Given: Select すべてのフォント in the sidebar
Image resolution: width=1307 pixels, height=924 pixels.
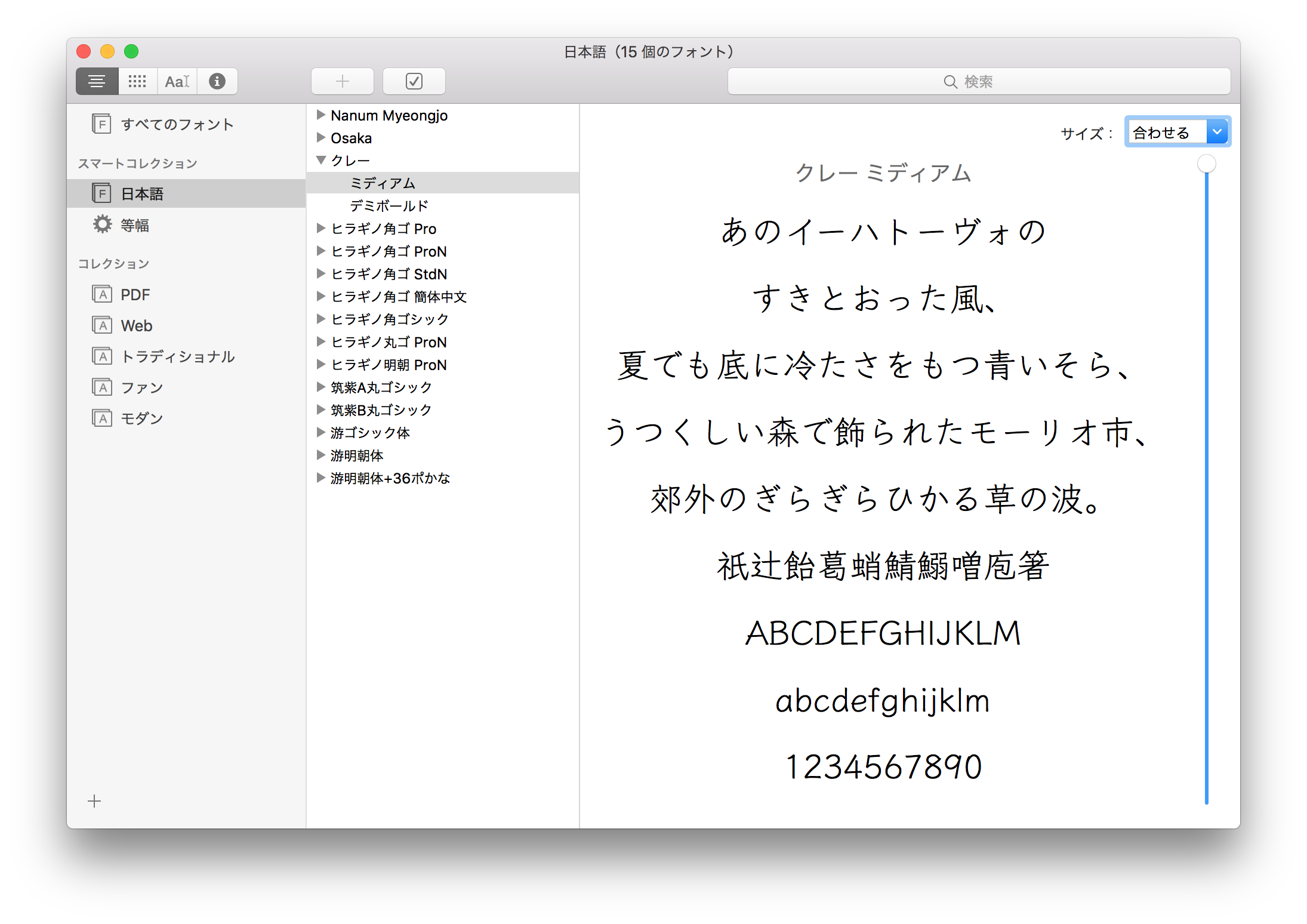Looking at the screenshot, I should [x=177, y=124].
